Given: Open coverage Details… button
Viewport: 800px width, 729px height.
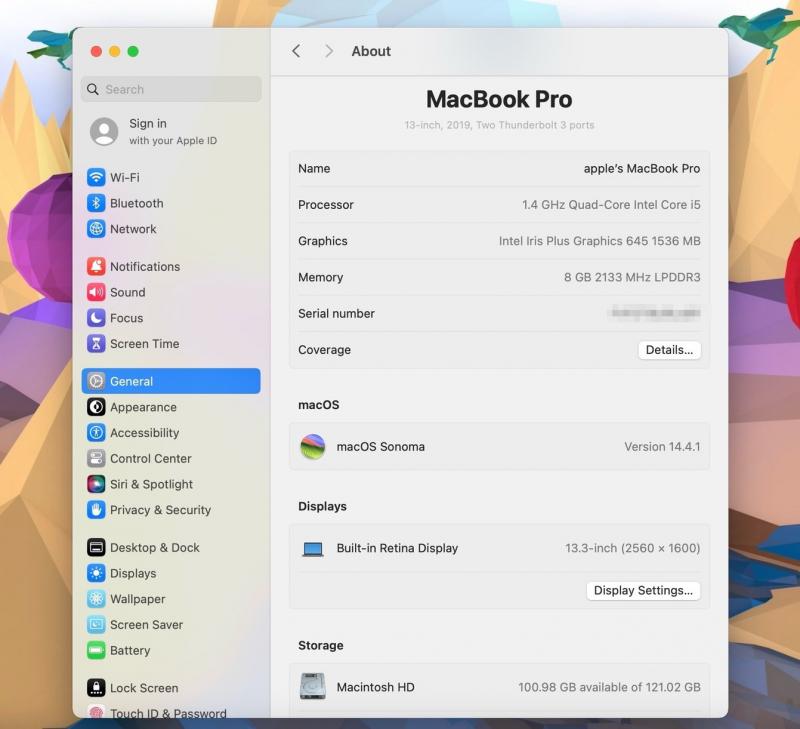Looking at the screenshot, I should click(669, 350).
